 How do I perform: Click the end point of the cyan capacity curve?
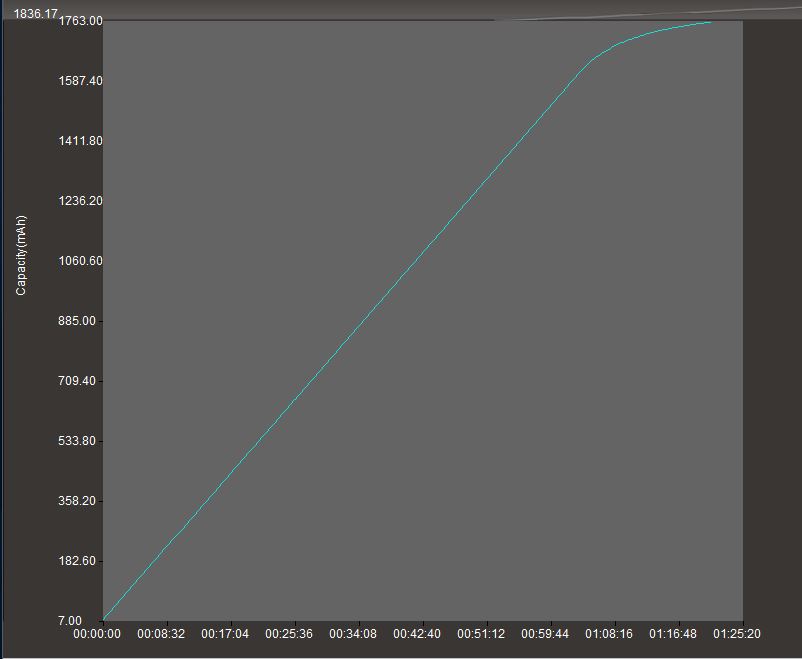710,22
